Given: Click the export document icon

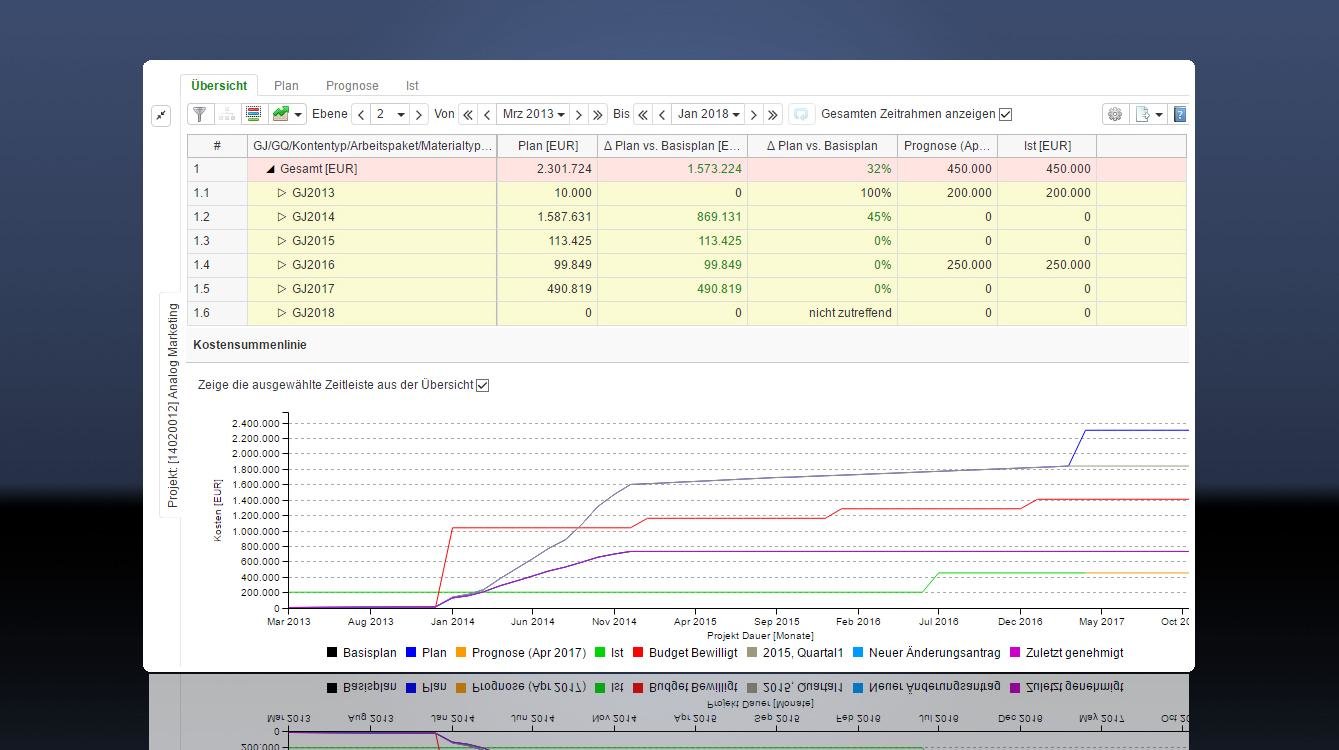Looking at the screenshot, I should coord(1142,114).
